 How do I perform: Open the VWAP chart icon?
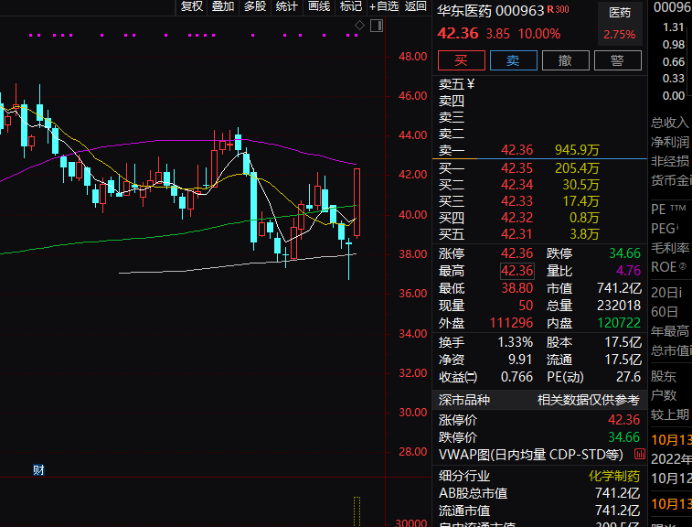point(639,454)
